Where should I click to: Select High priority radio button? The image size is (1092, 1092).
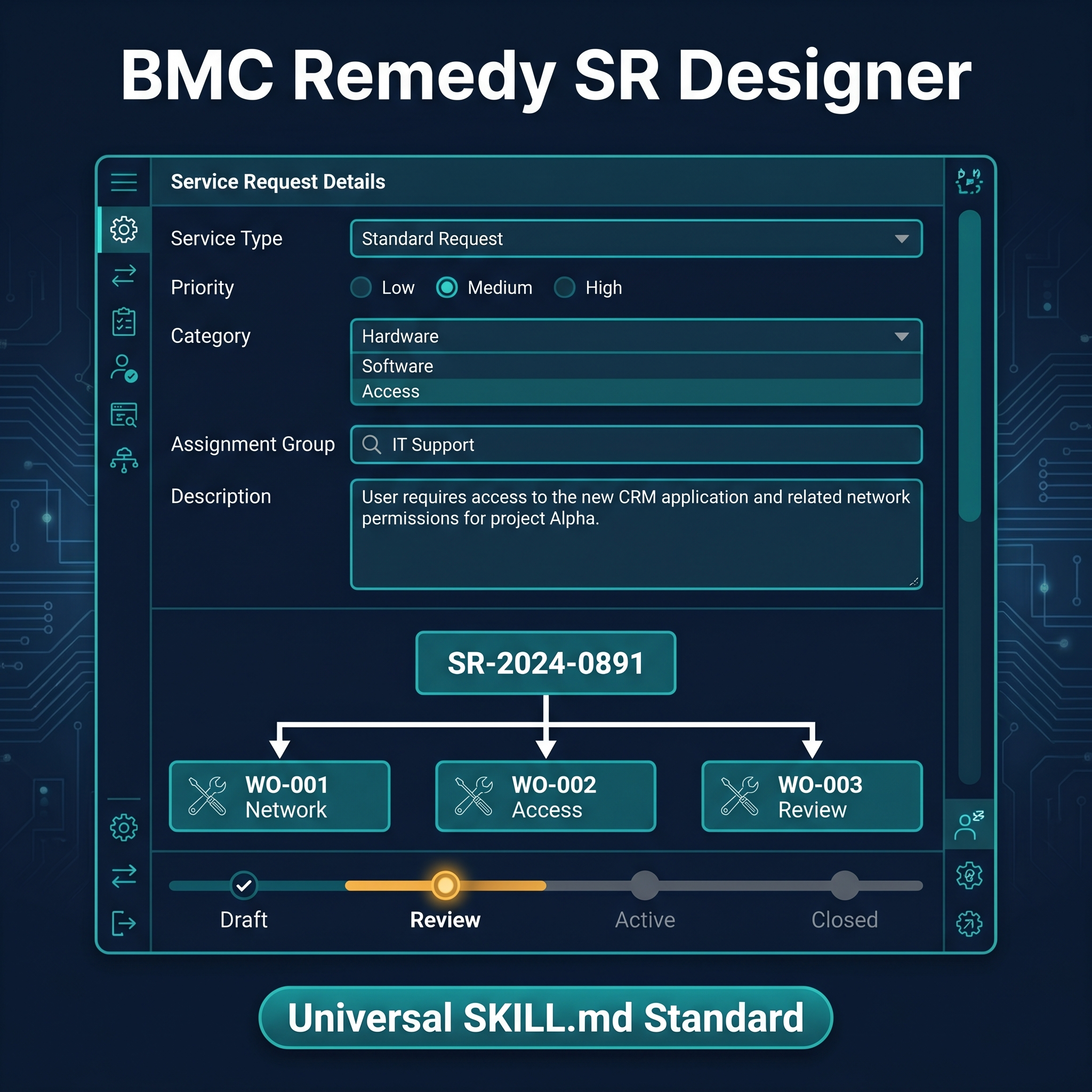pyautogui.click(x=564, y=287)
